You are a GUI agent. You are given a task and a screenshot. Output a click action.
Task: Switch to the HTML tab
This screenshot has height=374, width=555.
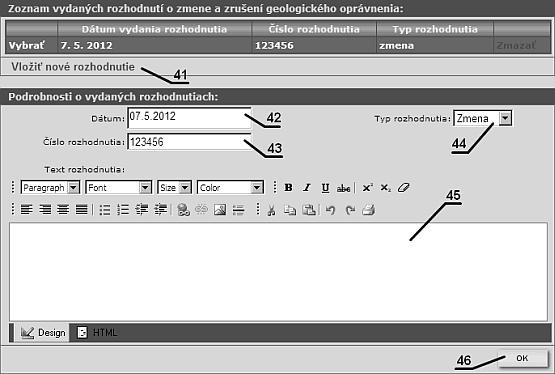97,333
